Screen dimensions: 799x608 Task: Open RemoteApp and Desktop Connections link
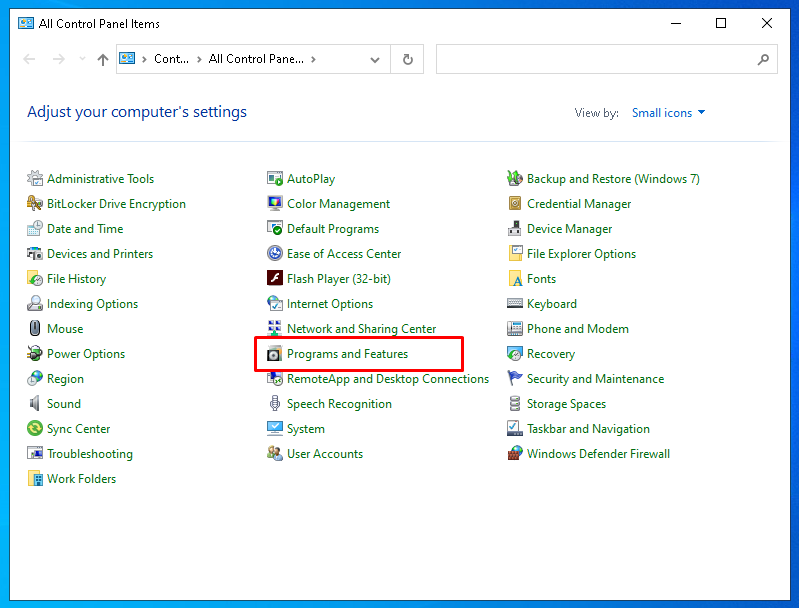[388, 379]
